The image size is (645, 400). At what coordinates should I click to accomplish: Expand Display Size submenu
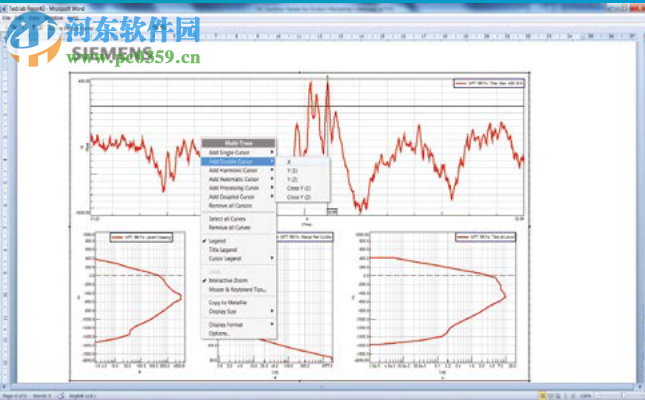pos(238,312)
